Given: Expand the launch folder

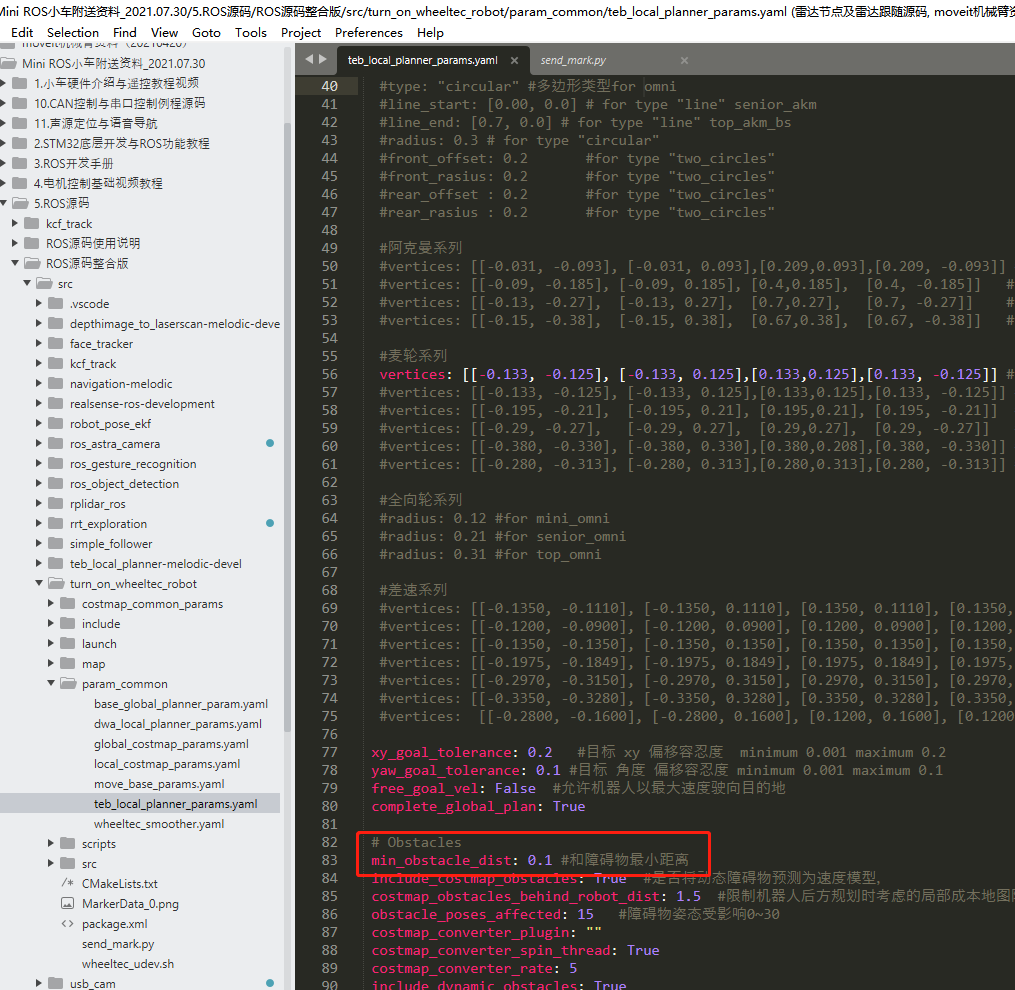Looking at the screenshot, I should [x=50, y=644].
